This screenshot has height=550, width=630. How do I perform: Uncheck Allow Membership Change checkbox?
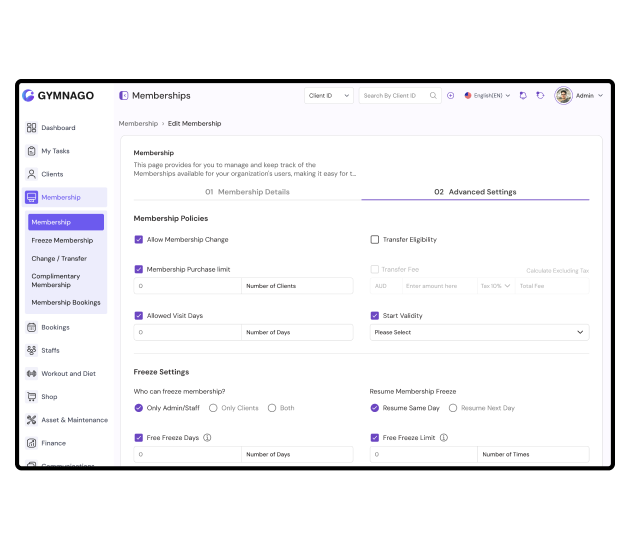tap(139, 239)
